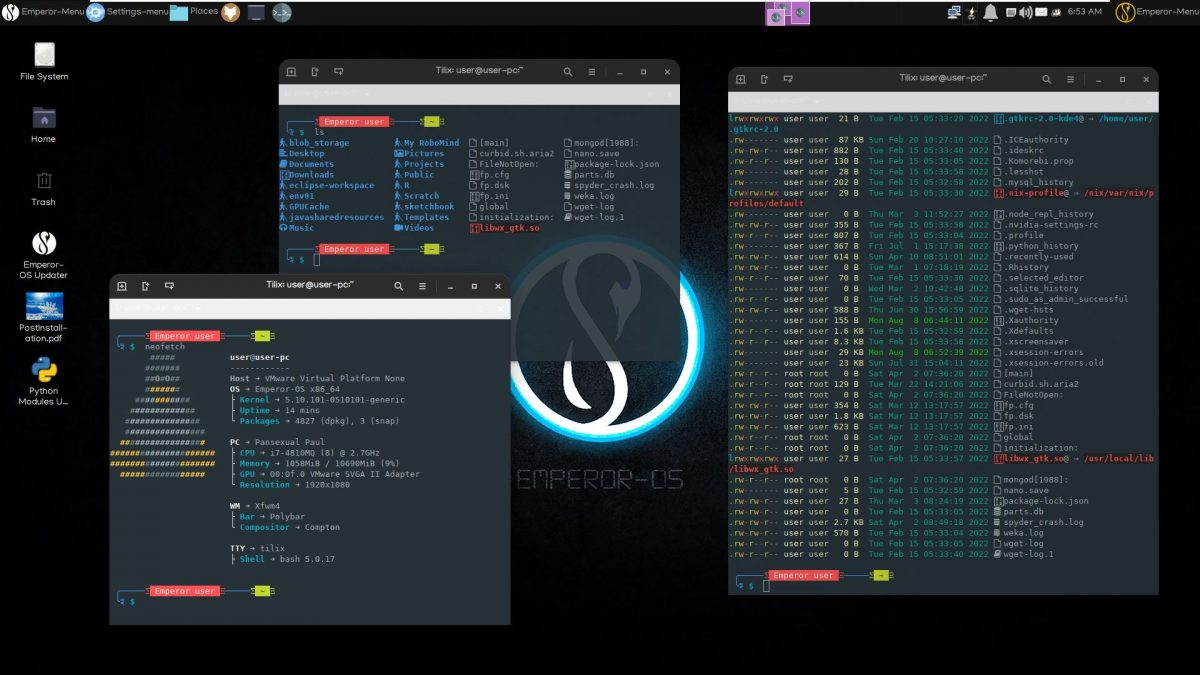1200x675 pixels.
Task: Open the network icon in the system tray
Action: [x=953, y=12]
